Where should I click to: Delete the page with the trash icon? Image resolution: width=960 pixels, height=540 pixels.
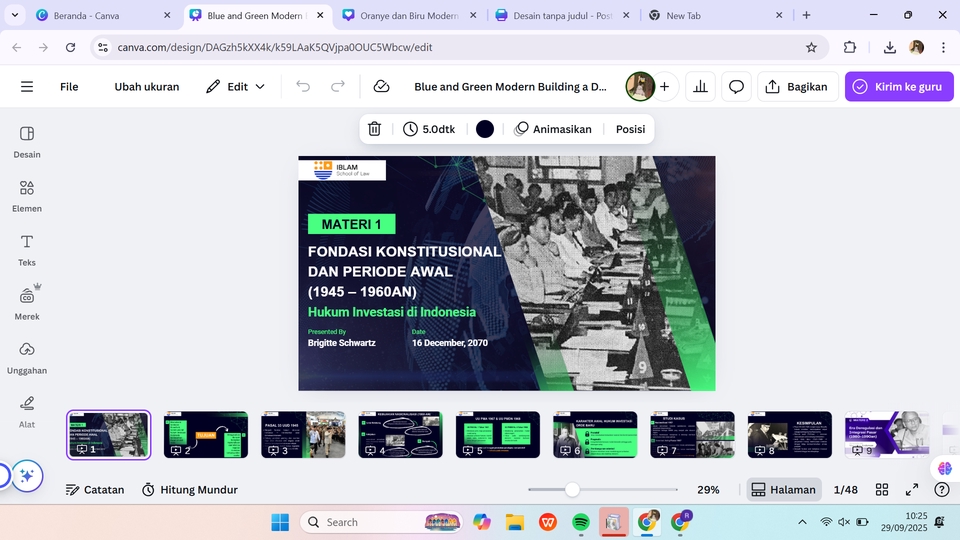tap(375, 129)
